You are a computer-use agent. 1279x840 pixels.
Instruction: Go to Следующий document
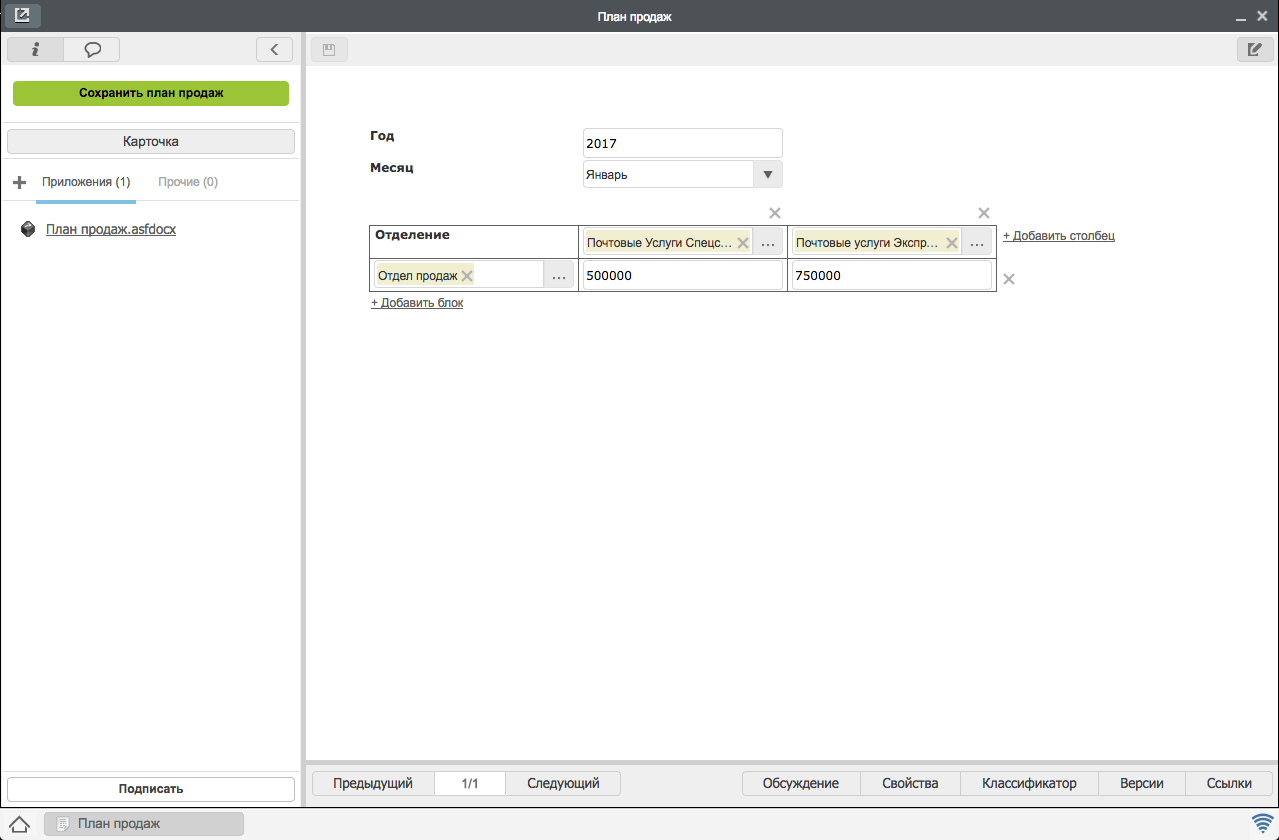[563, 783]
